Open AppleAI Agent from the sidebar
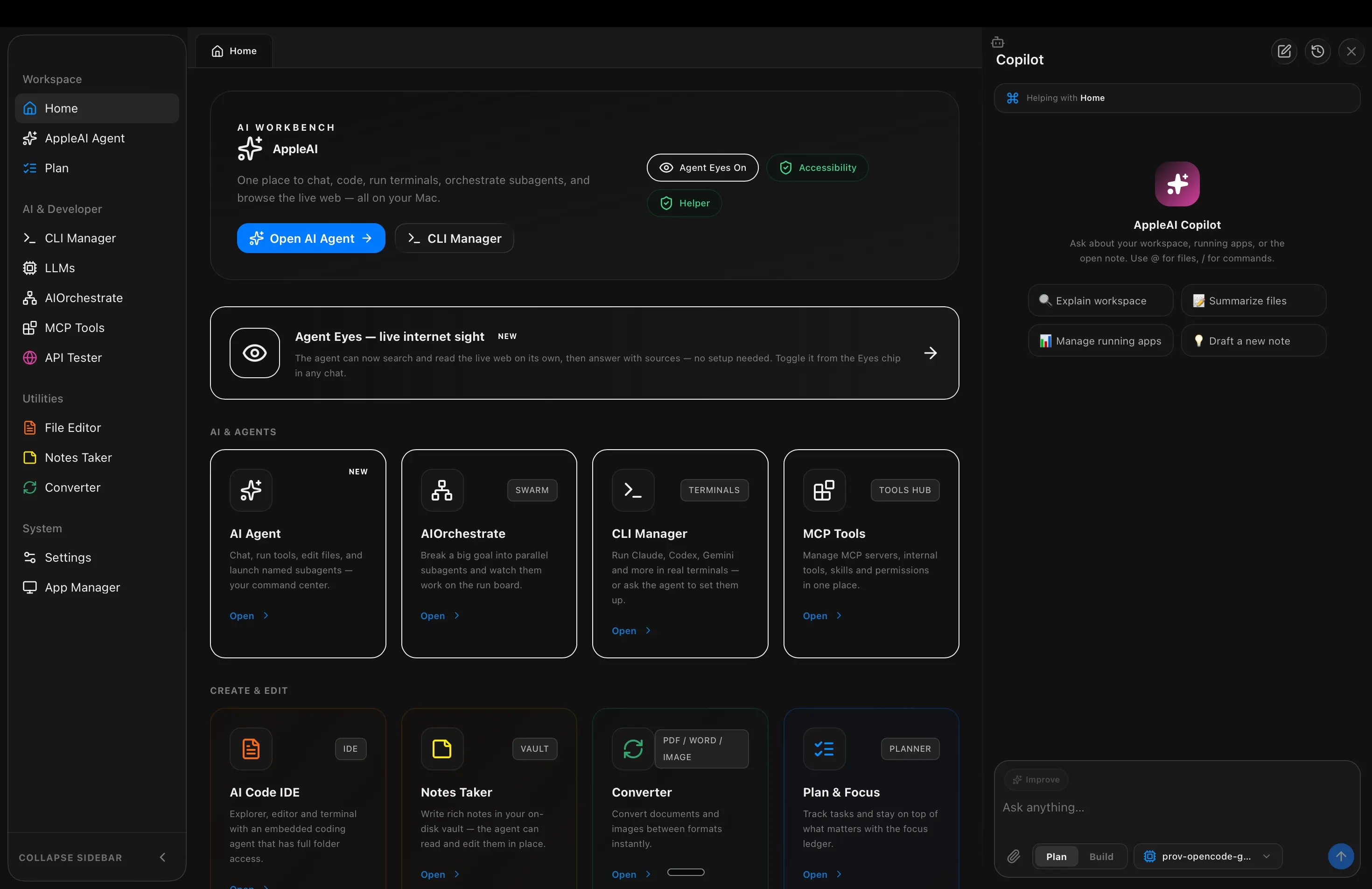The image size is (1372, 889). pos(97,139)
